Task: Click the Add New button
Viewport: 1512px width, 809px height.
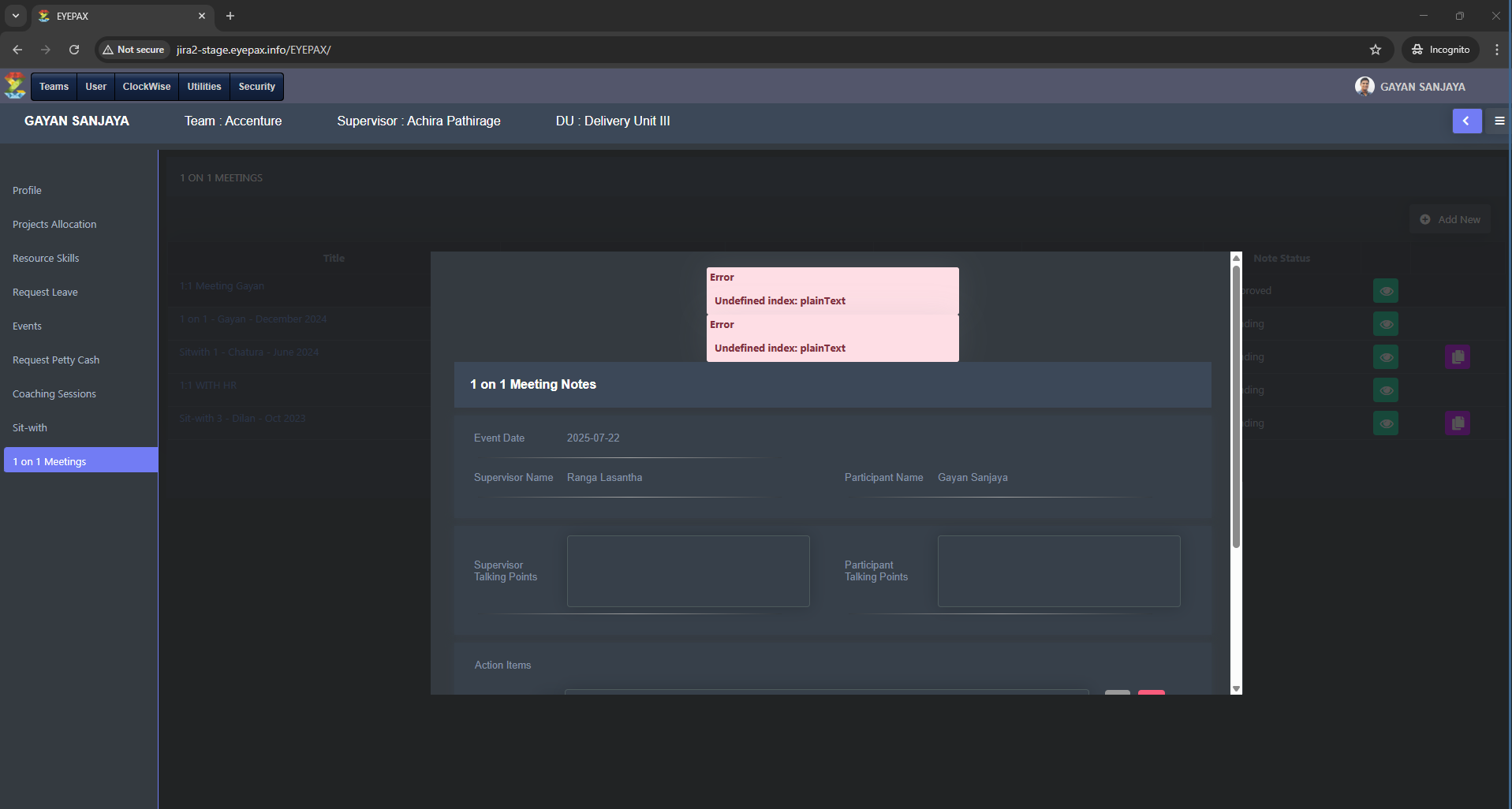Action: [1450, 219]
